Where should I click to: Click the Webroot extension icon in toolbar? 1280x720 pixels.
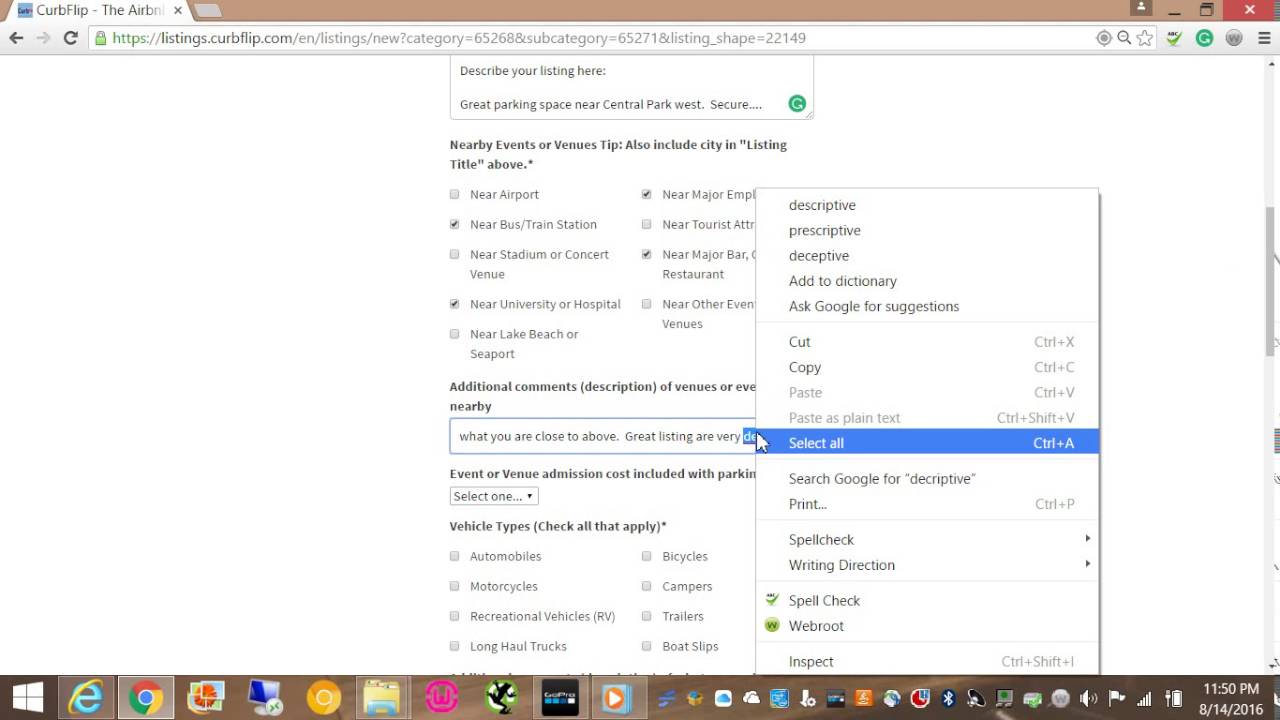1234,38
